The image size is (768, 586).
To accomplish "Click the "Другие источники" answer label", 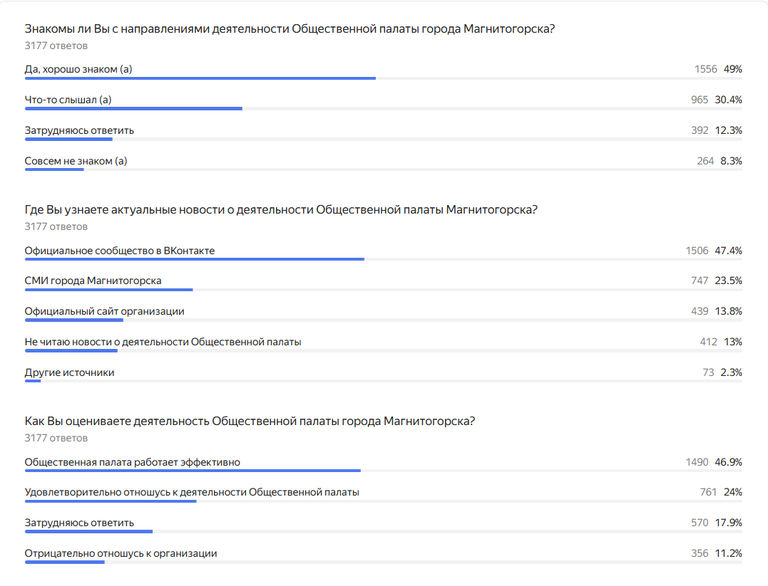I will pyautogui.click(x=69, y=372).
